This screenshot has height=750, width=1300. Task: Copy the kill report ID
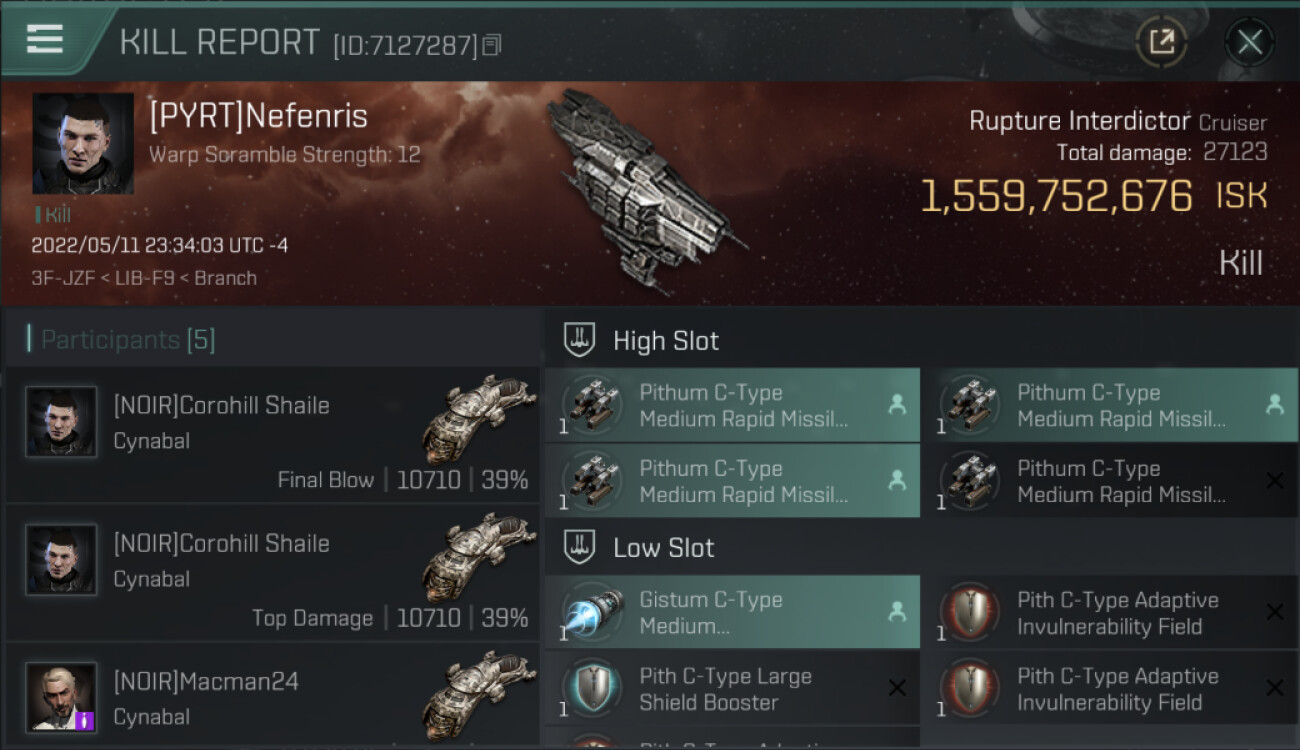tap(491, 45)
